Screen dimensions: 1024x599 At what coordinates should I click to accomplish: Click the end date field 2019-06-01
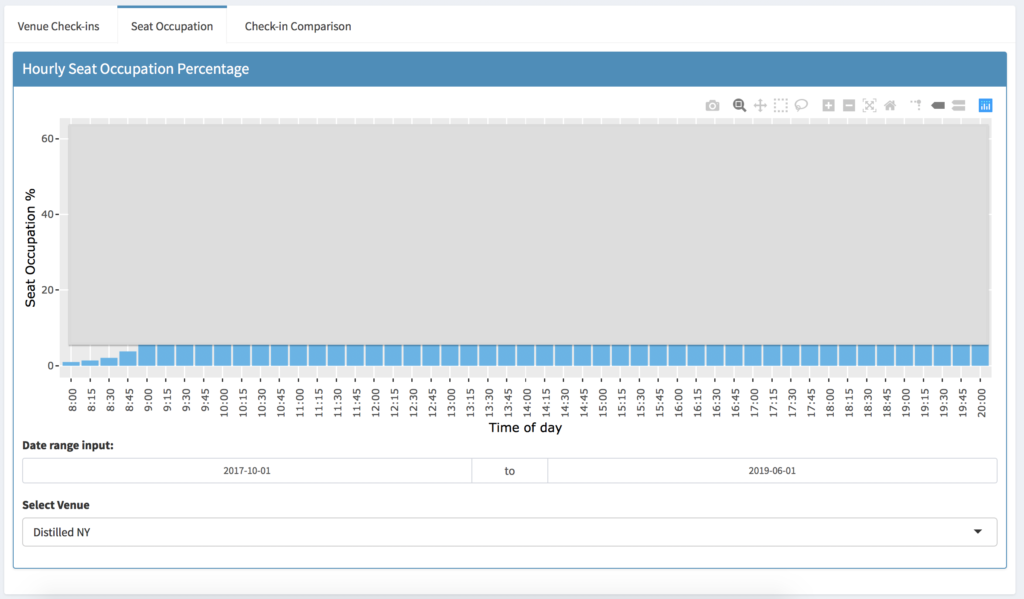click(x=772, y=470)
